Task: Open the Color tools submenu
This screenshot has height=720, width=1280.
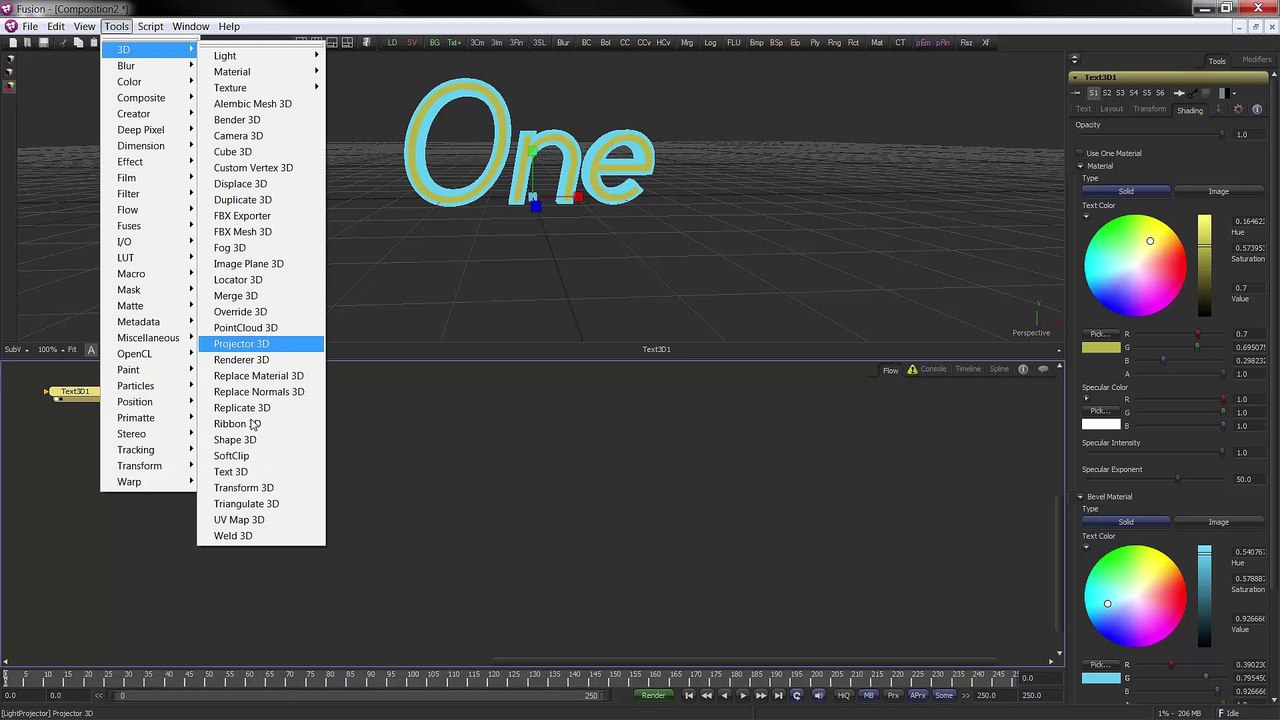Action: [x=149, y=82]
